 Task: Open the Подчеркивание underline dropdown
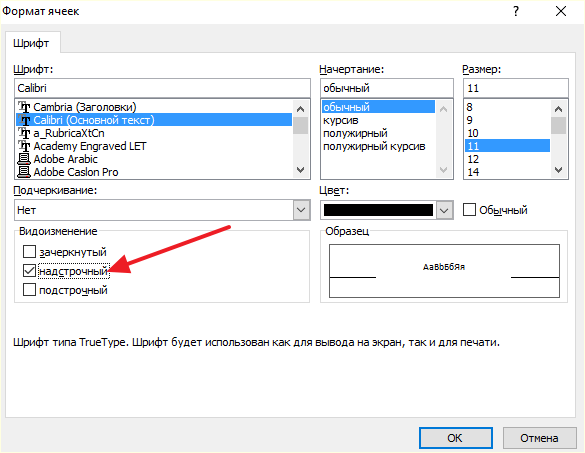pyautogui.click(x=301, y=210)
